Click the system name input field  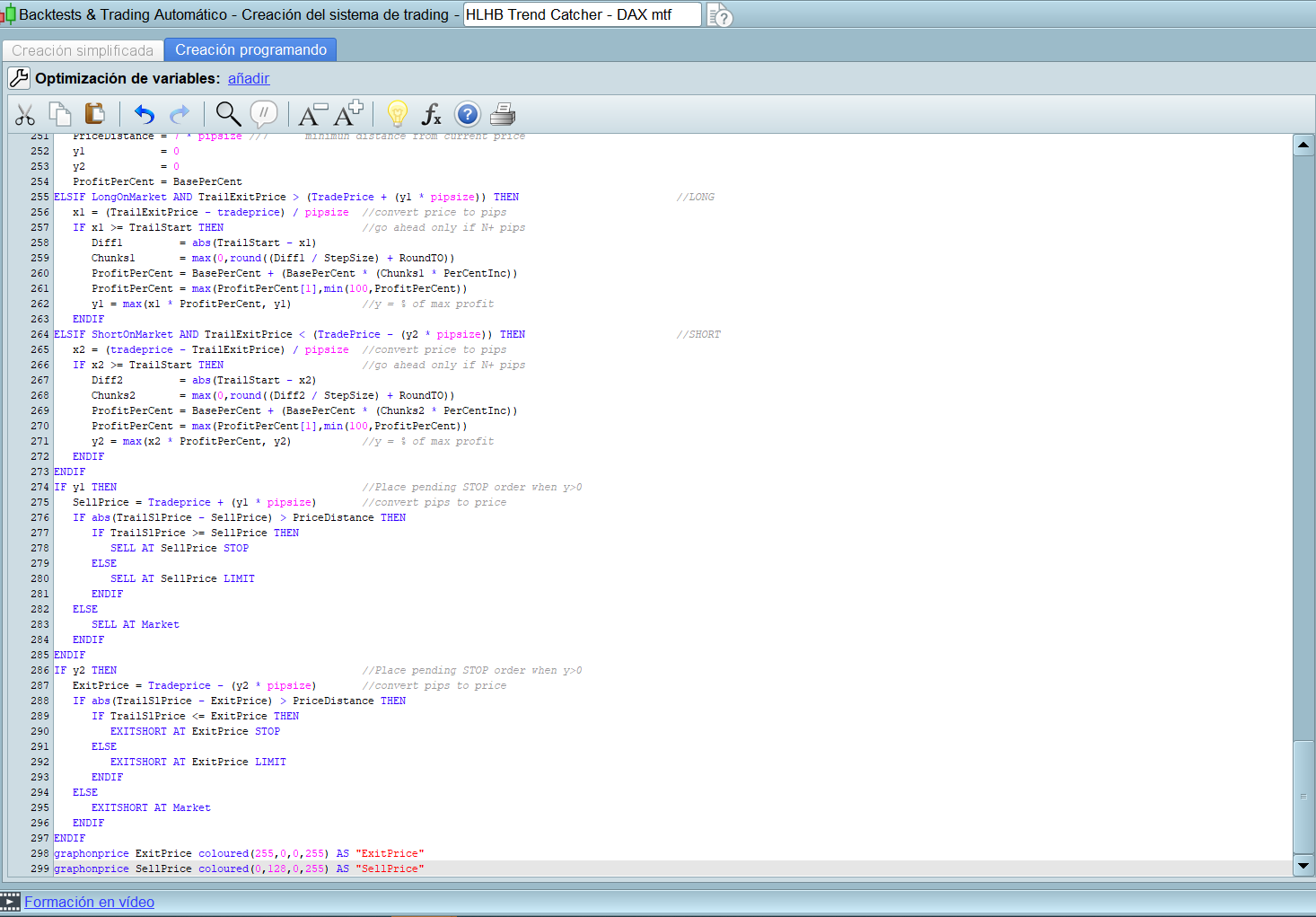581,14
